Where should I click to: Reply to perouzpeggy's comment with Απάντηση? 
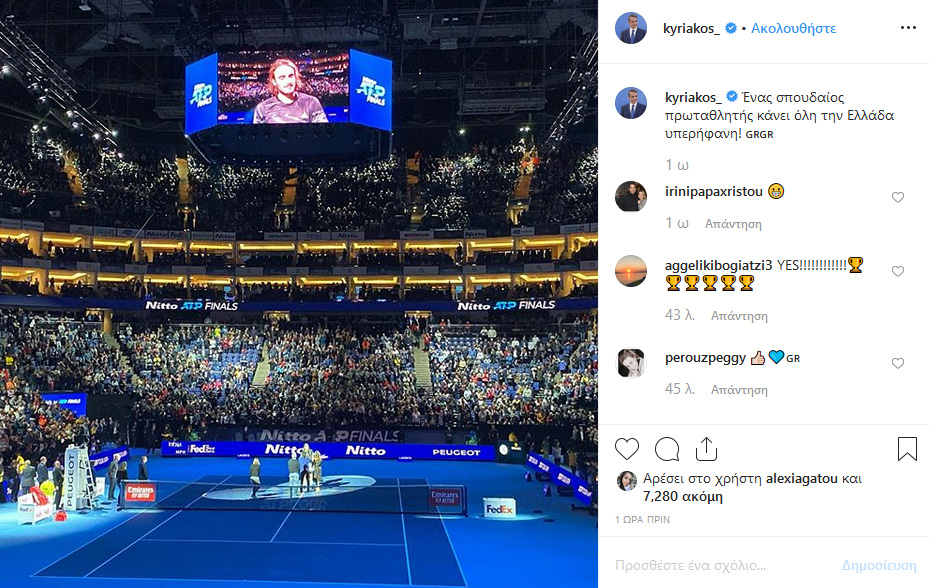click(x=739, y=390)
